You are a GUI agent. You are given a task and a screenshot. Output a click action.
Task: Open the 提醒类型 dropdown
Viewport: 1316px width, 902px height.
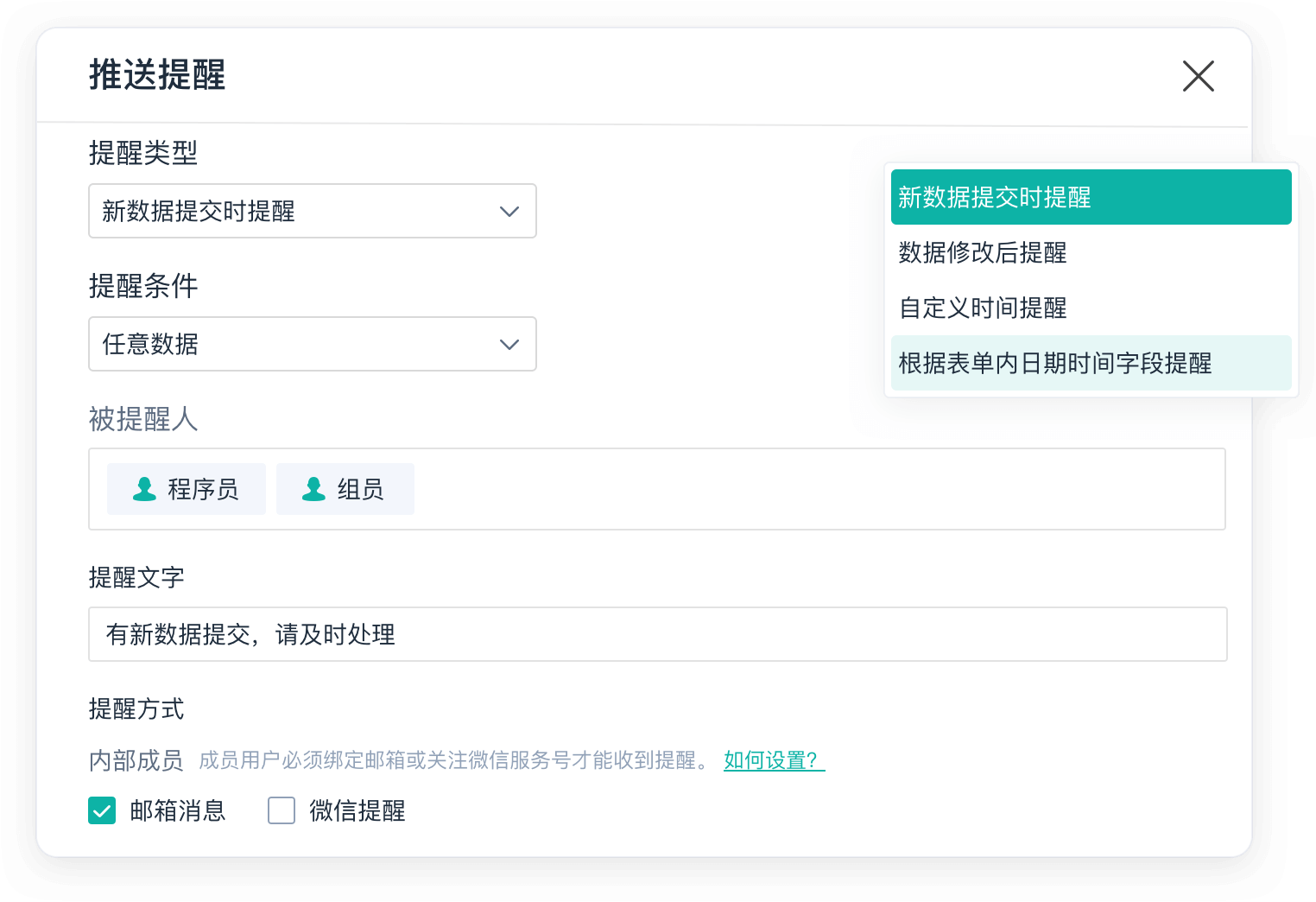(312, 211)
